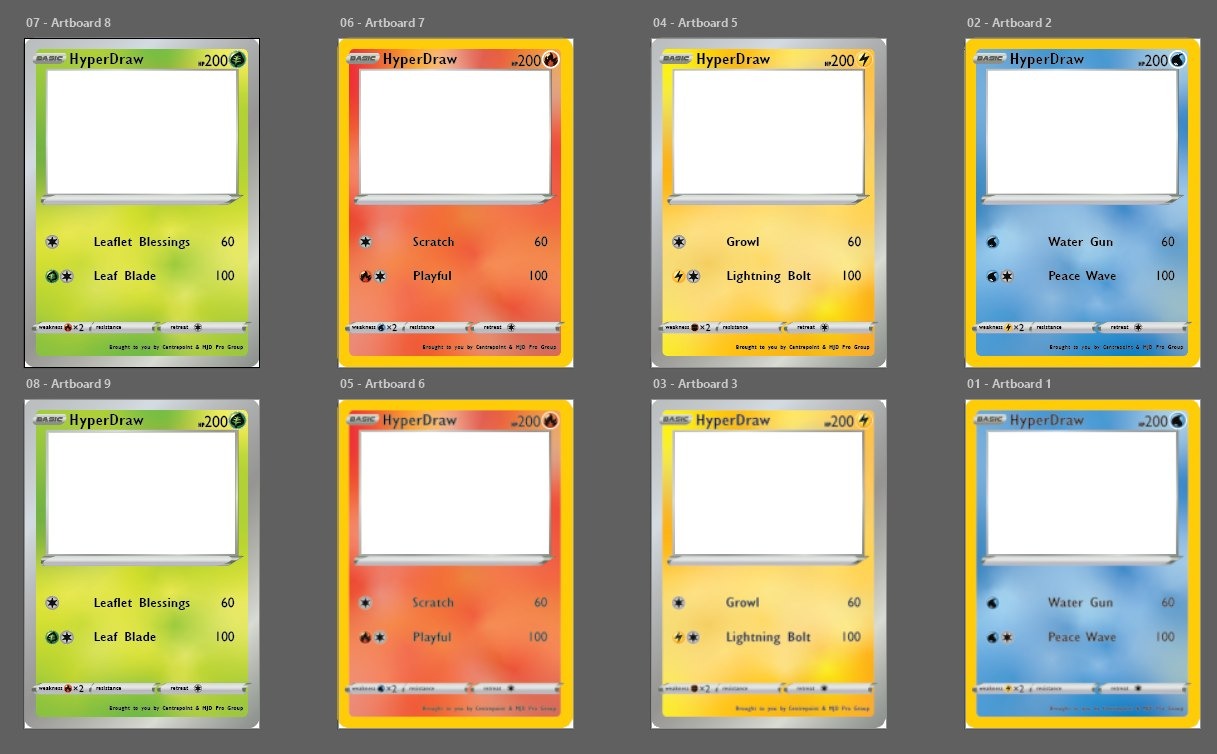The height and width of the screenshot is (754, 1217).
Task: Click the grass energy icon beside HP on Artboard 8
Action: (x=239, y=60)
